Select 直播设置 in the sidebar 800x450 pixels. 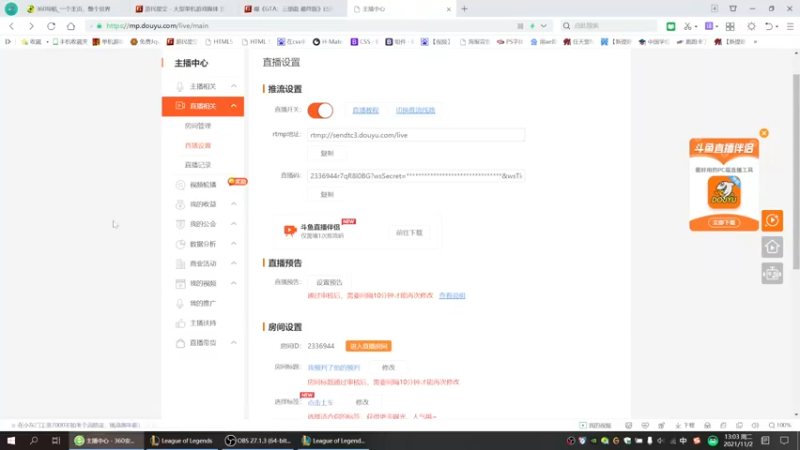pos(198,145)
